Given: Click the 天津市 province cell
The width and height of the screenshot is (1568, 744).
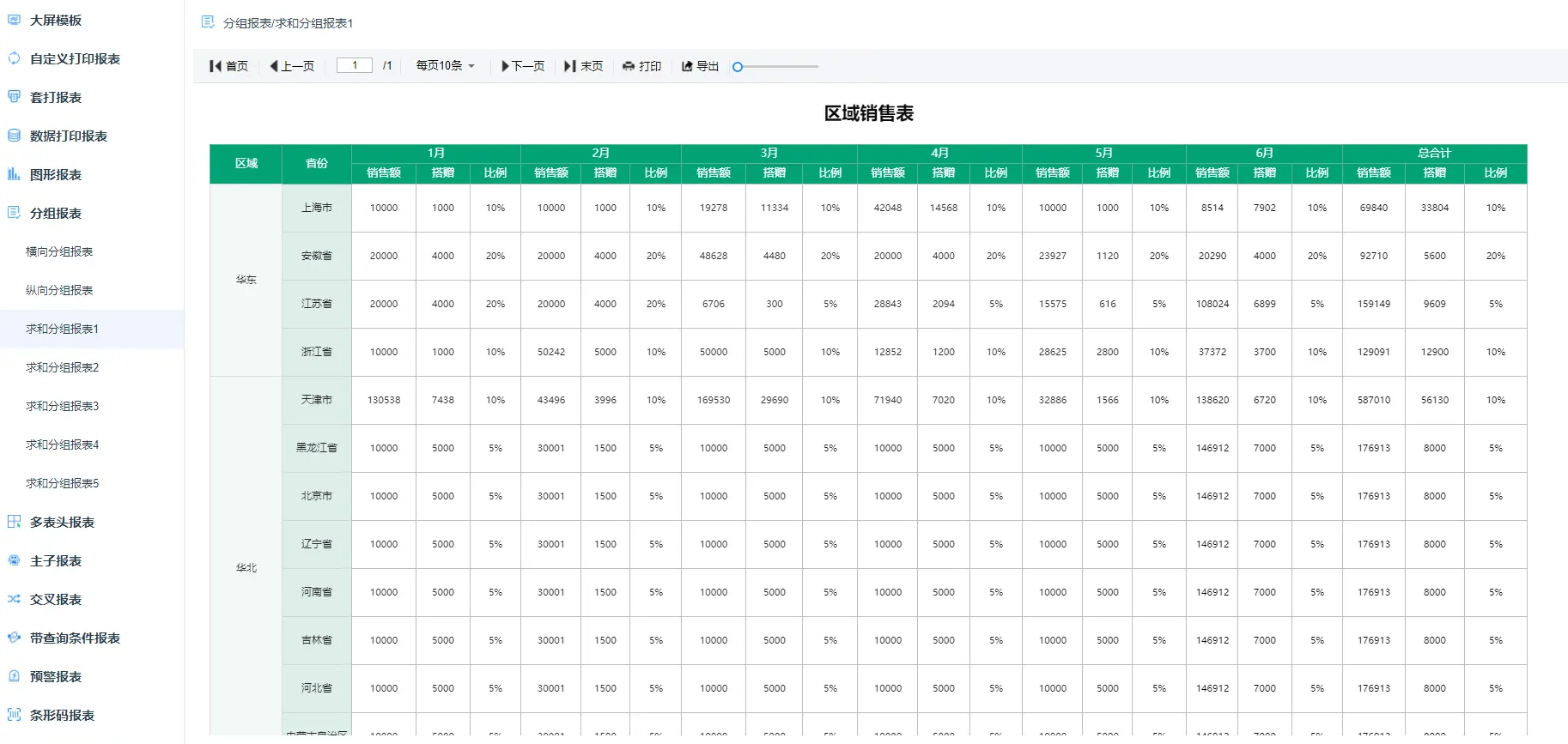Looking at the screenshot, I should pos(317,400).
